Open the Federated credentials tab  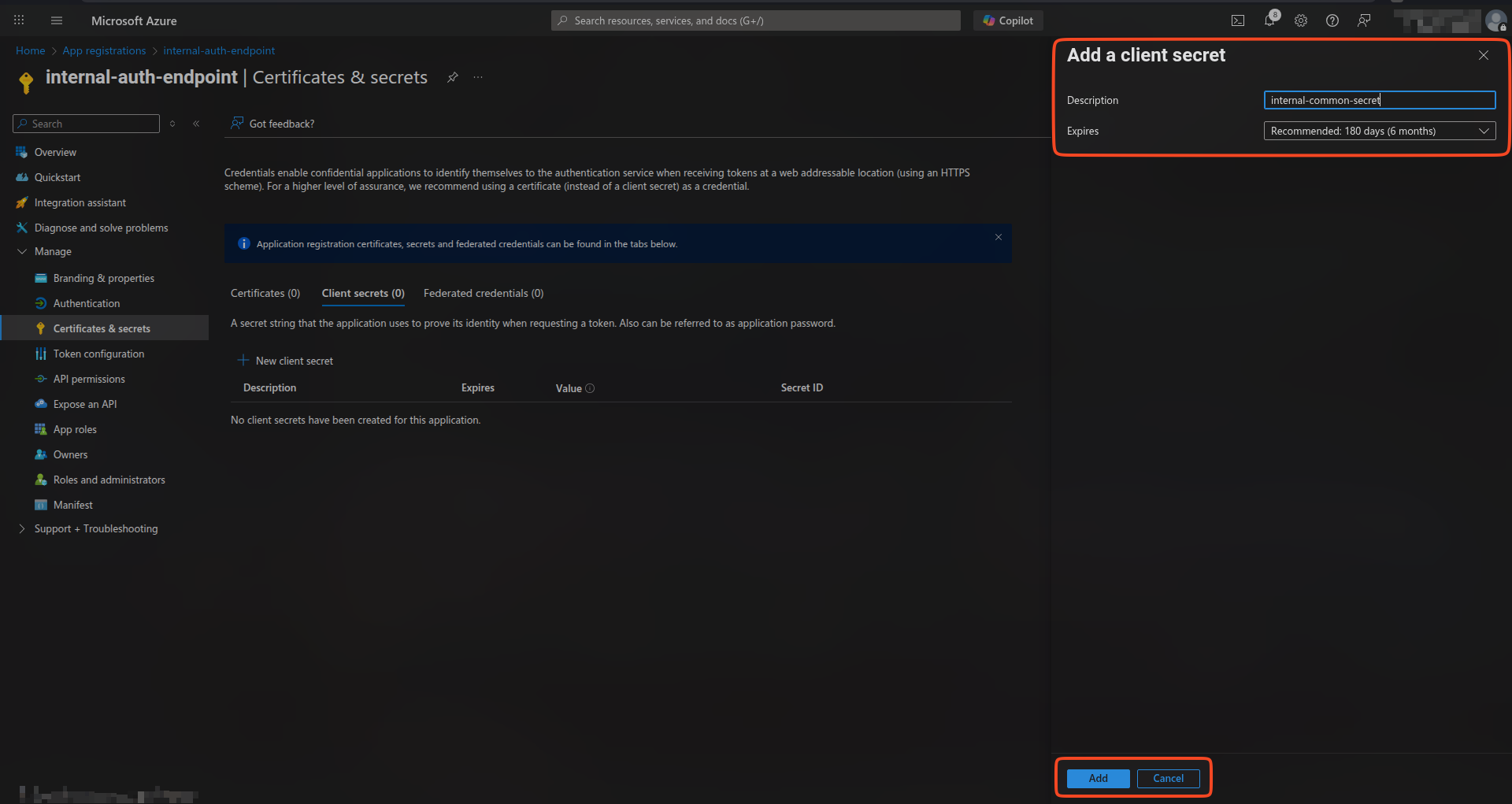483,293
